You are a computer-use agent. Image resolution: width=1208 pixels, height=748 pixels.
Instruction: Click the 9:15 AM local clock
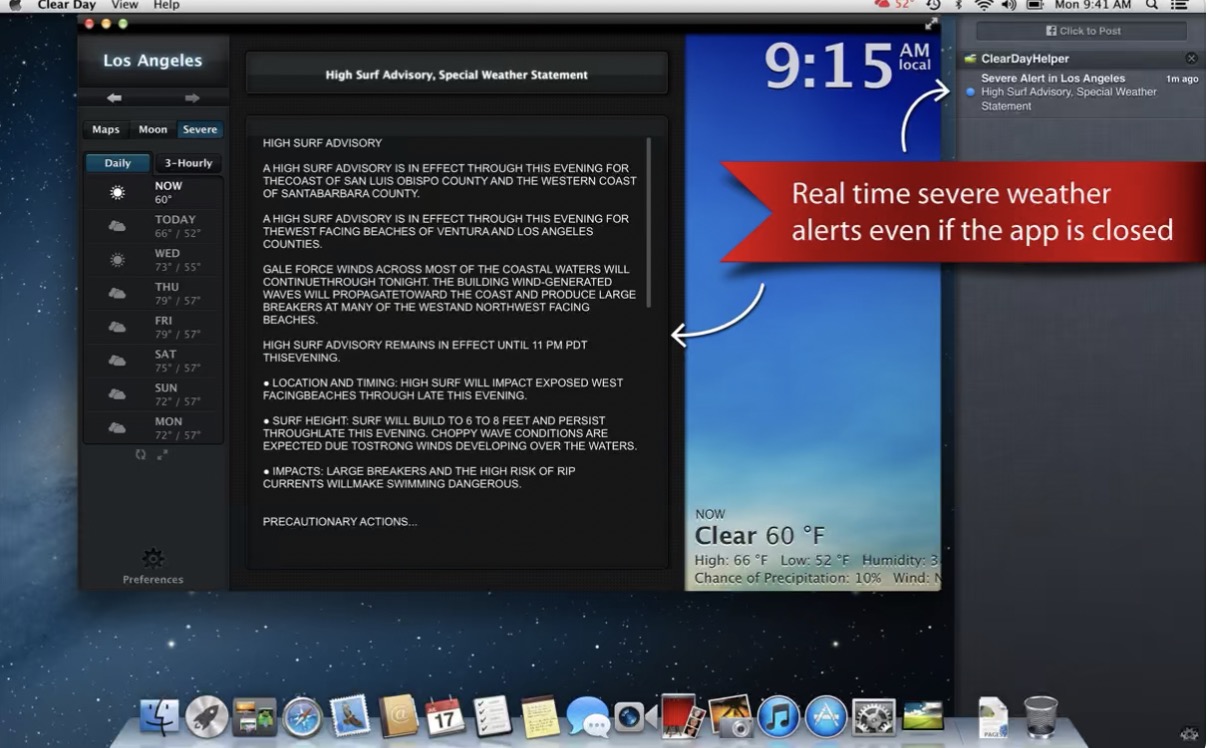848,65
